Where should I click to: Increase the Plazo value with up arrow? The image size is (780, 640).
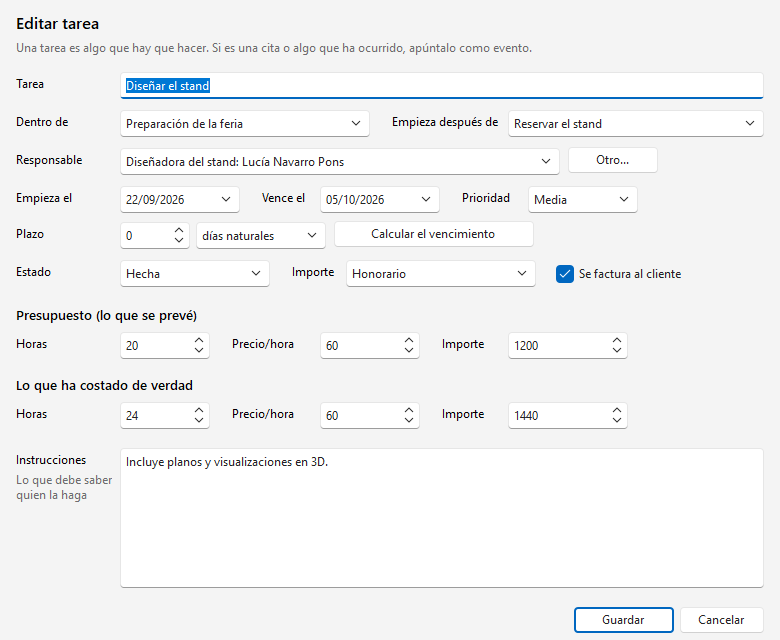click(179, 230)
